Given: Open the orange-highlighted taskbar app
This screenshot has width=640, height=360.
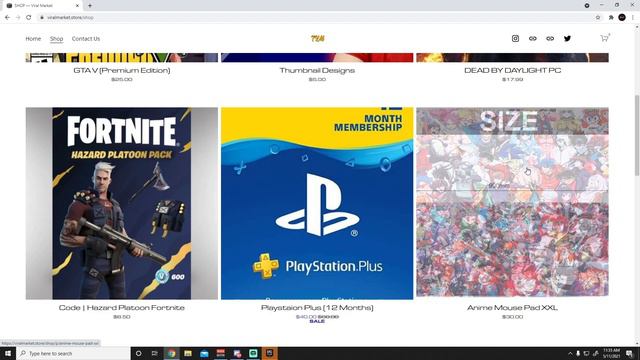Looking at the screenshot, I should point(269,353).
